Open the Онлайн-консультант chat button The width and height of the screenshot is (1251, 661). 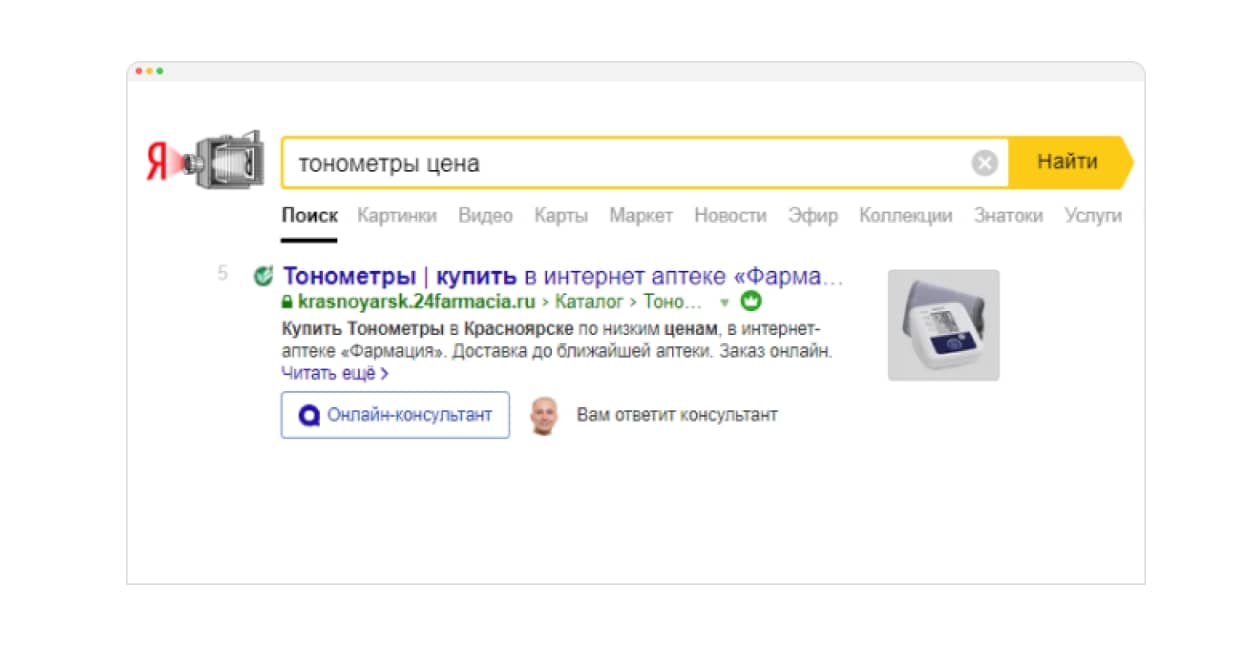(x=395, y=415)
